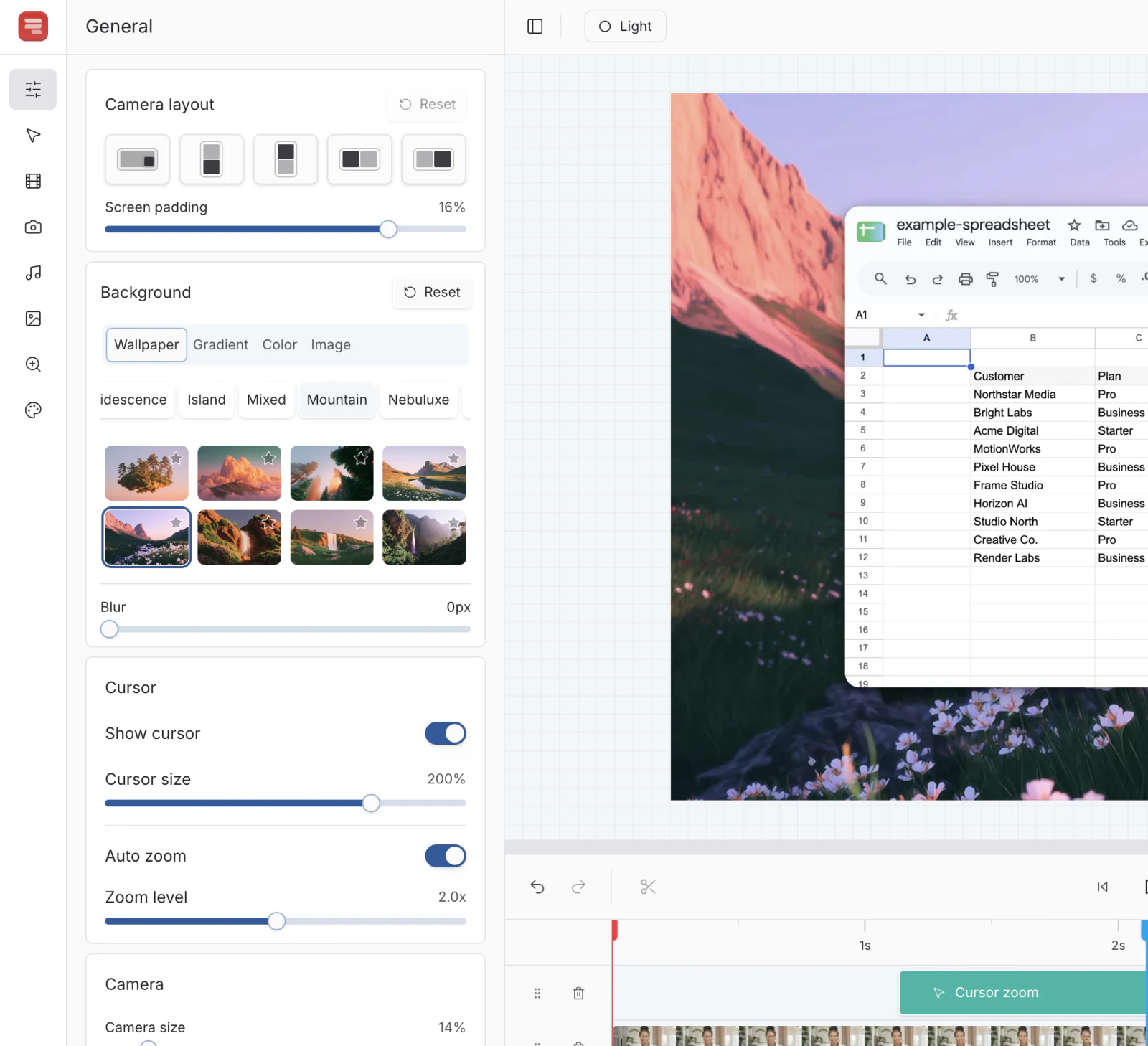Click the Cursor zoom track handle

[x=537, y=993]
